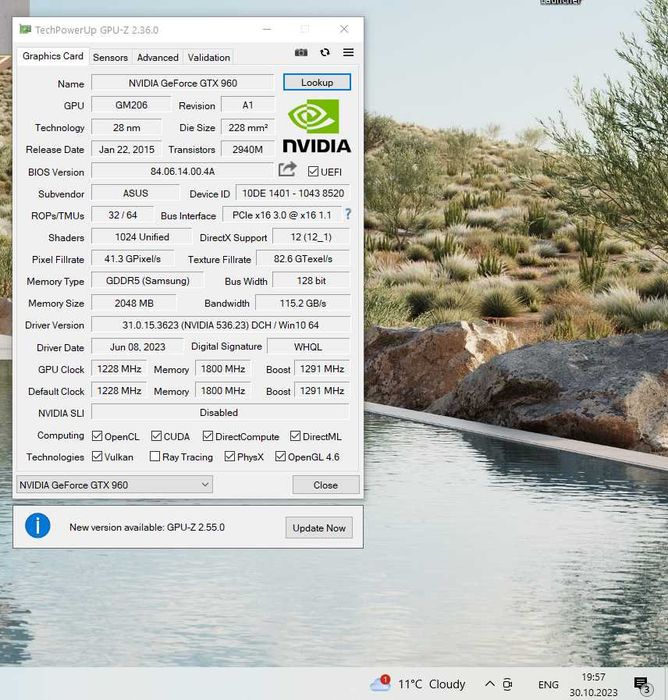This screenshot has height=700, width=668.
Task: Open the weather widget on taskbar
Action: 417,684
